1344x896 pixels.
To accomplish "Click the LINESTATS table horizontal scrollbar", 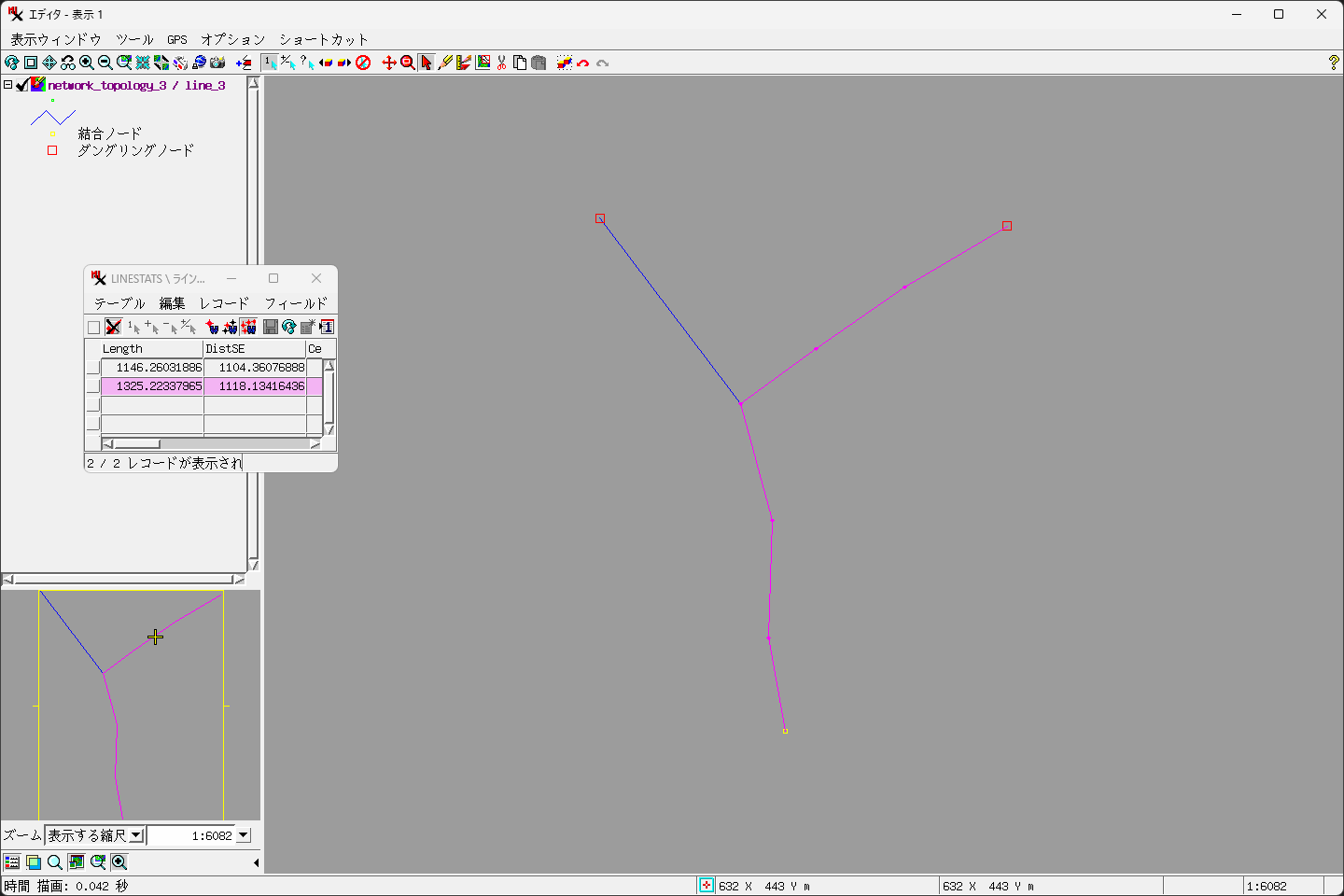I will pos(211,444).
